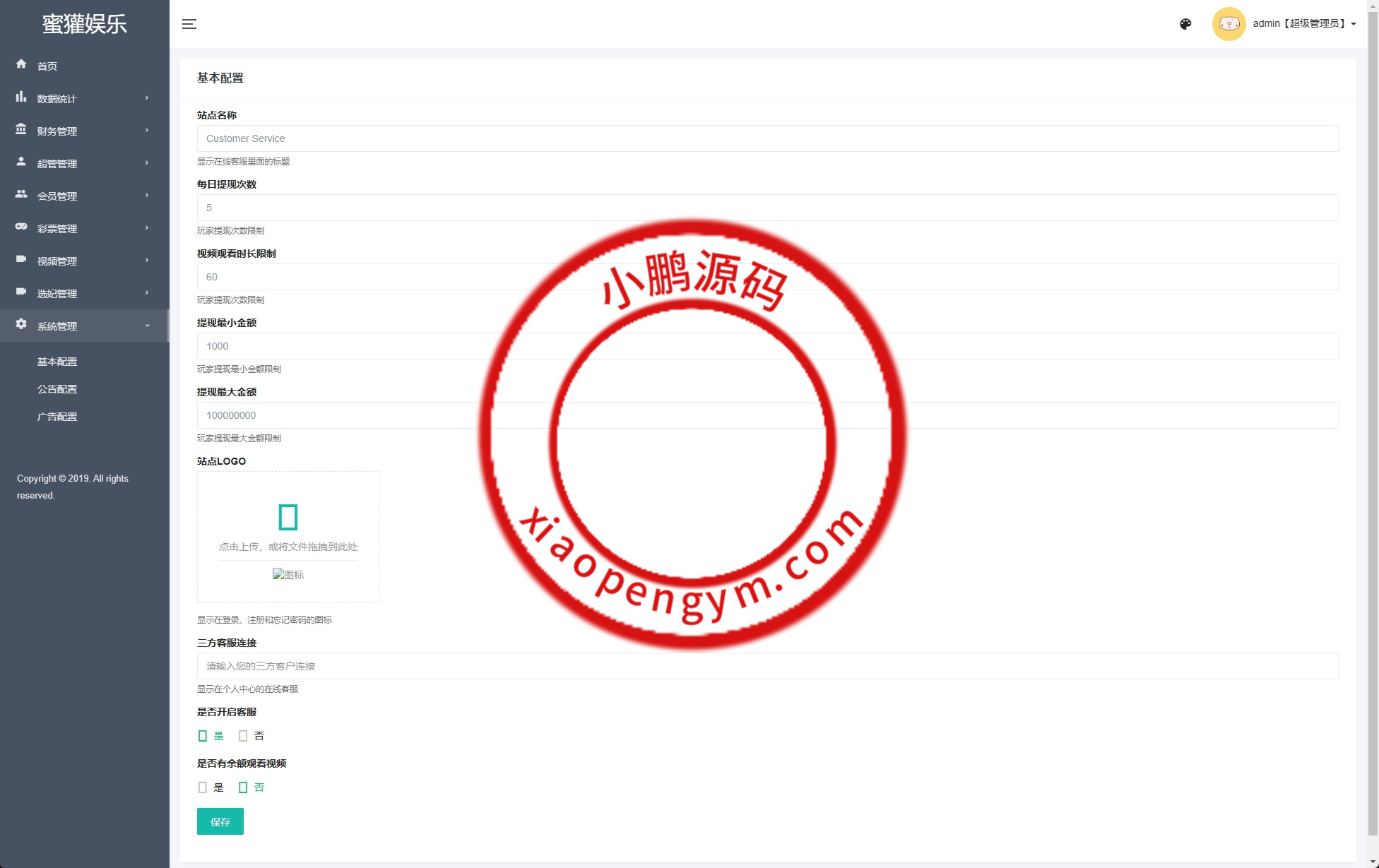Expand the 视频管理 menu chevron

coord(147,261)
